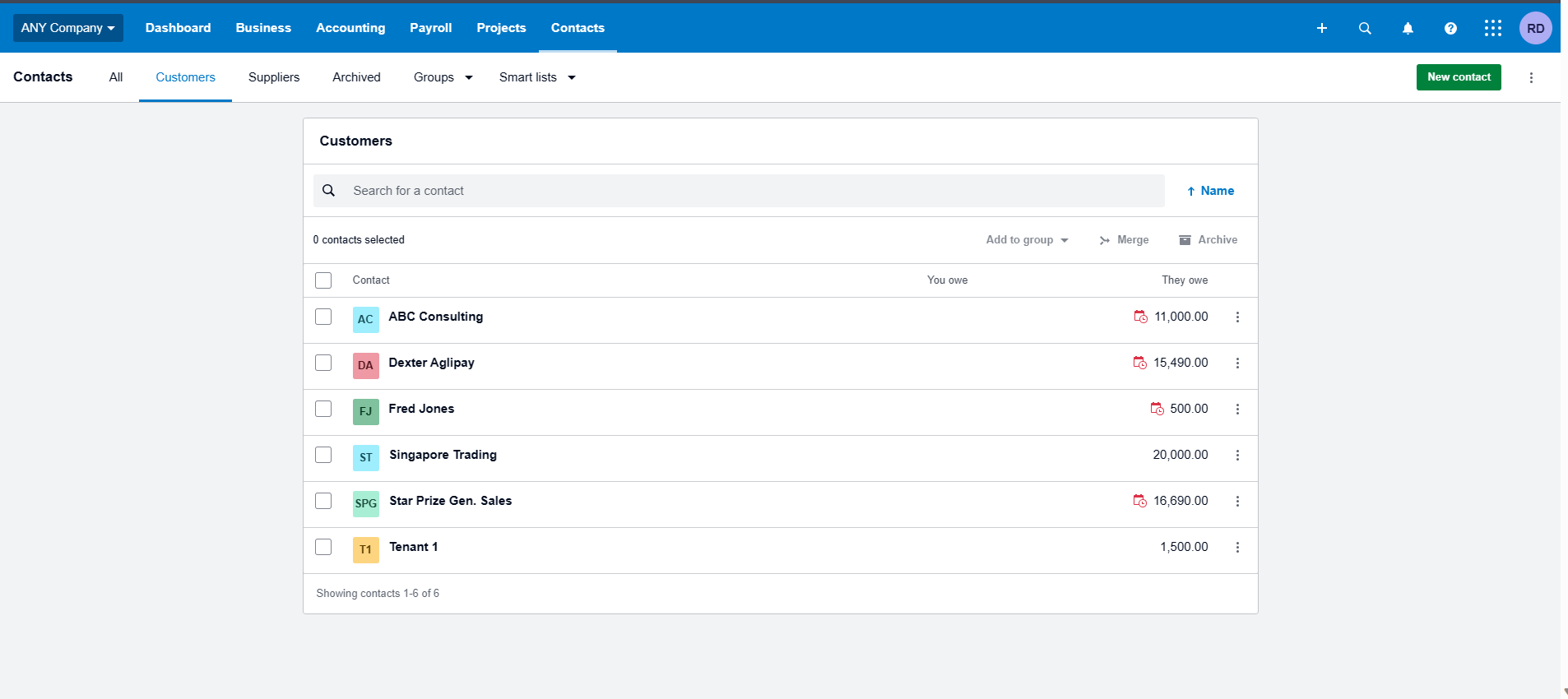
Task: Open the Payroll menu
Action: pos(431,28)
